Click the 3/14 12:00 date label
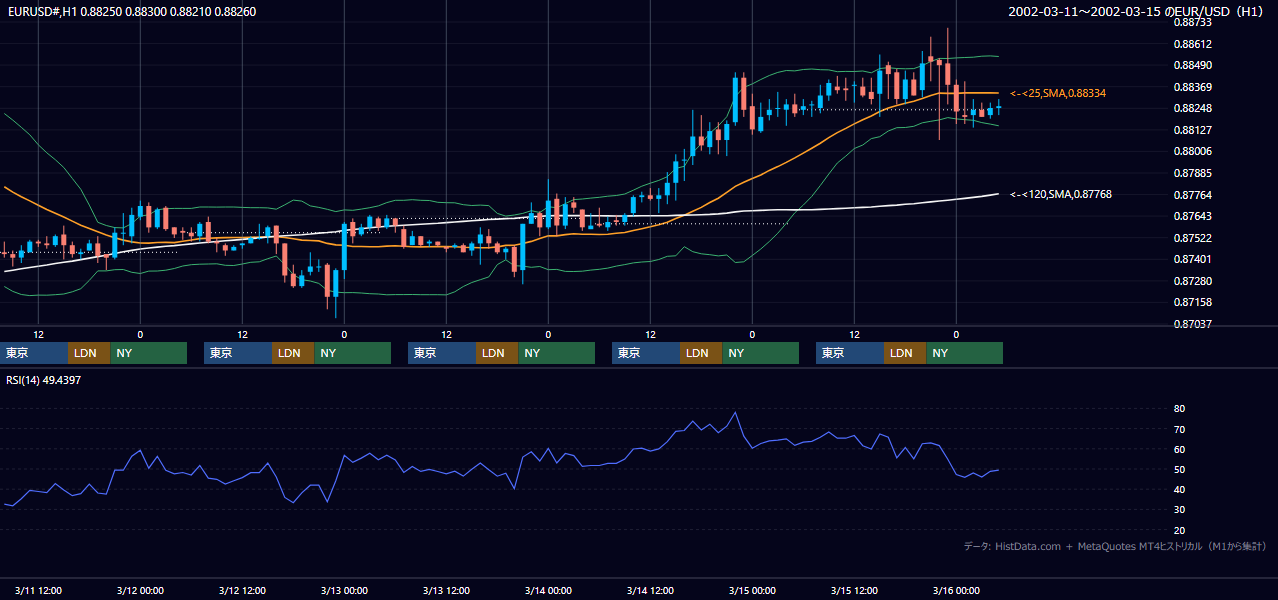Viewport: 1278px width, 600px height. coord(650,590)
